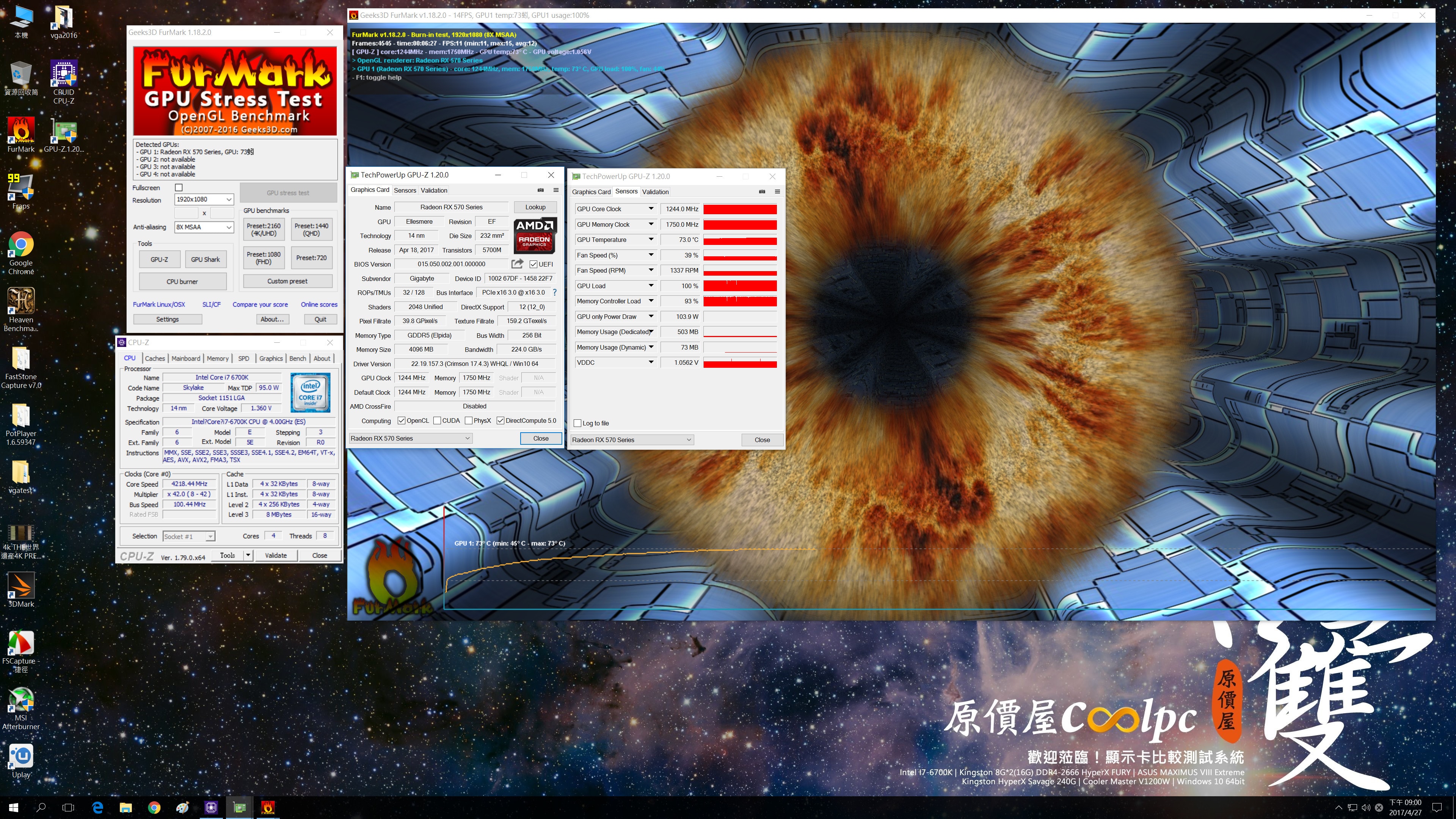Open the Compare your score link
1456x819 pixels.
tap(260, 304)
